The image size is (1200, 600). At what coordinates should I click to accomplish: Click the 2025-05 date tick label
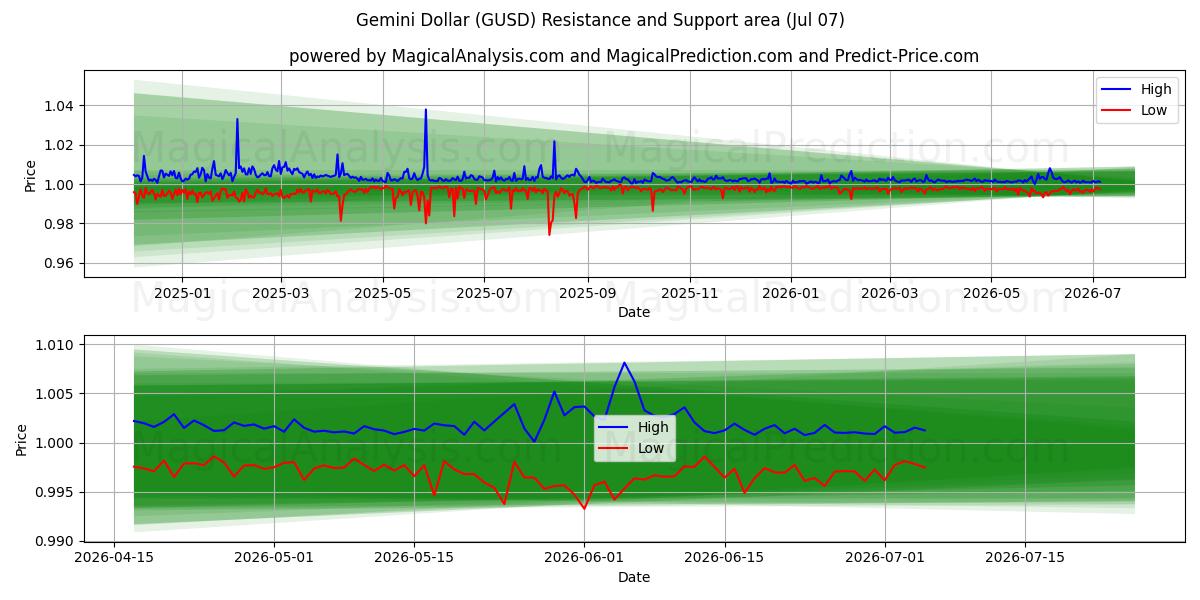click(383, 294)
